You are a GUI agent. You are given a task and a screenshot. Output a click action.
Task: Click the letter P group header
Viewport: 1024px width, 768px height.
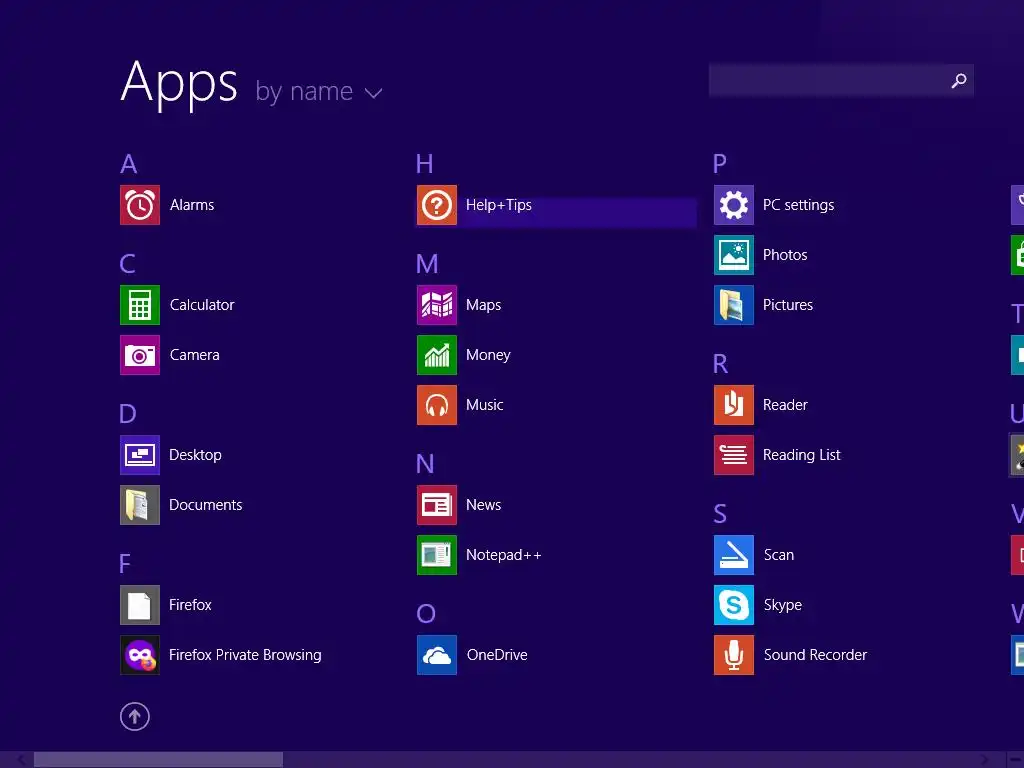tap(720, 164)
